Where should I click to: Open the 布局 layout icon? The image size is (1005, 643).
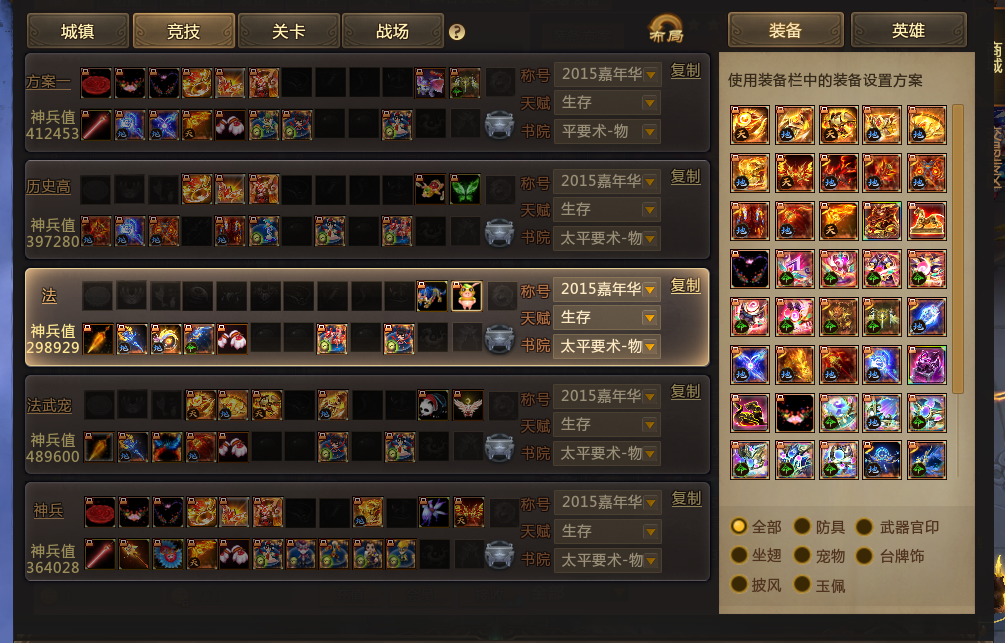(666, 29)
